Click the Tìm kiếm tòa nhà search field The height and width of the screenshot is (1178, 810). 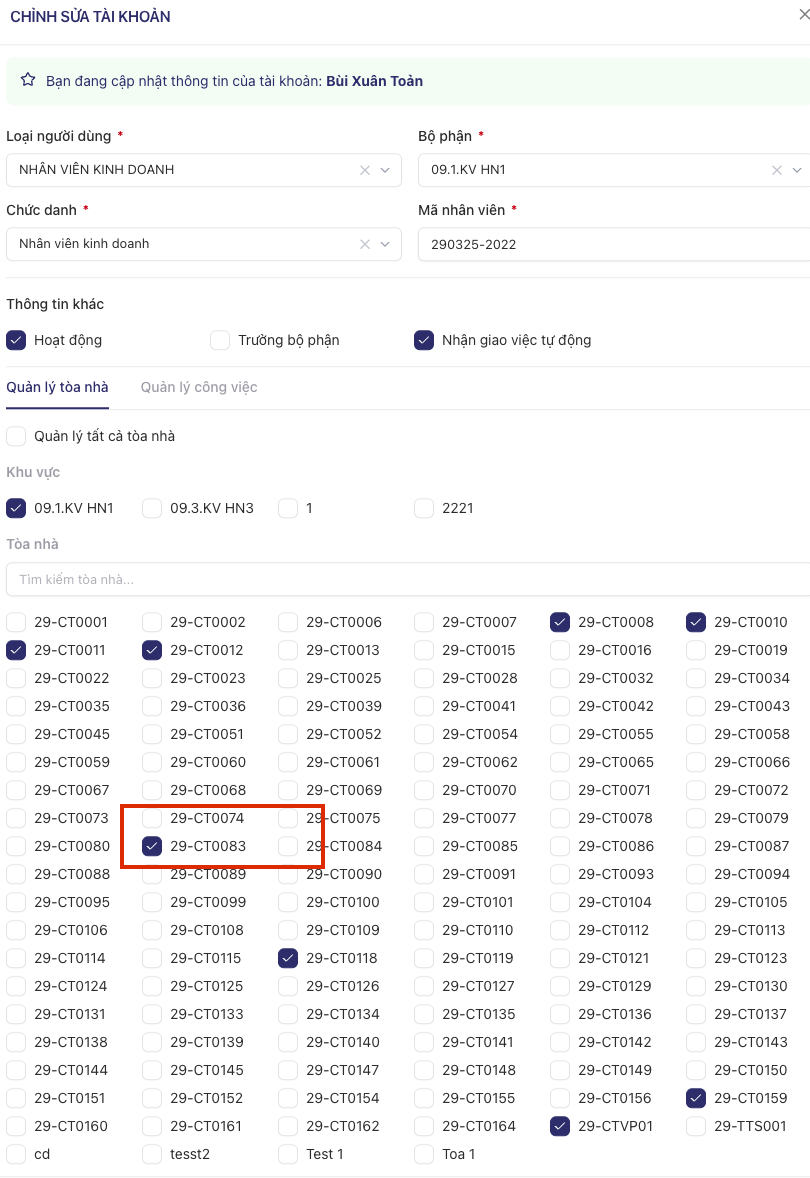coord(400,579)
